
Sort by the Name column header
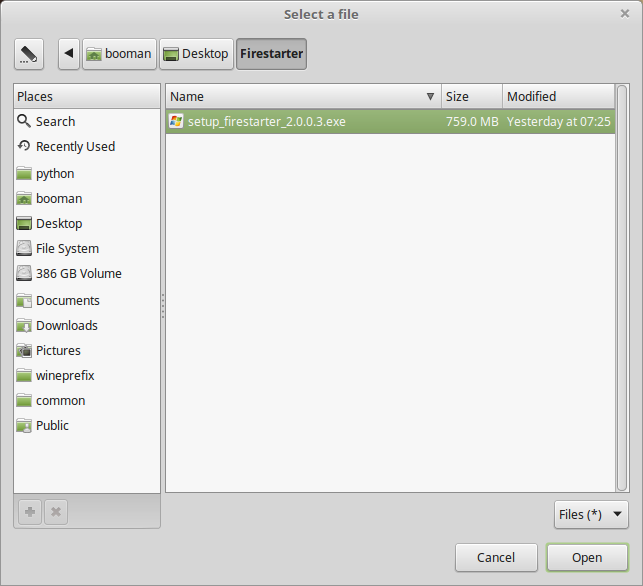click(x=304, y=96)
